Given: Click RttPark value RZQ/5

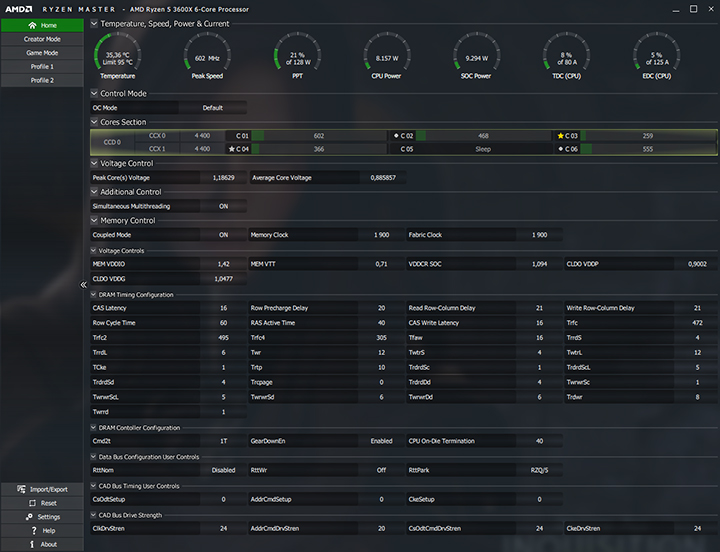Looking at the screenshot, I should click(540, 470).
